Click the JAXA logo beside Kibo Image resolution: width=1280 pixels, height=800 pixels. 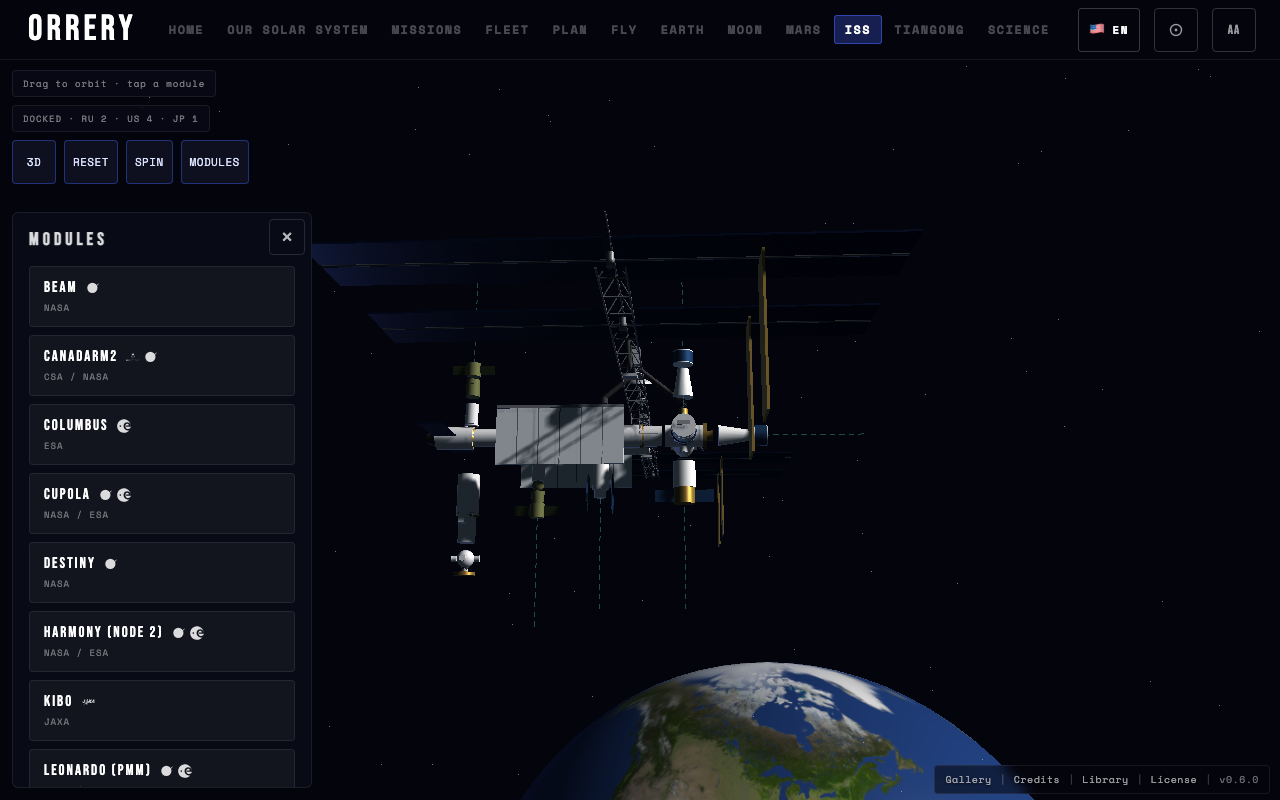click(x=88, y=702)
